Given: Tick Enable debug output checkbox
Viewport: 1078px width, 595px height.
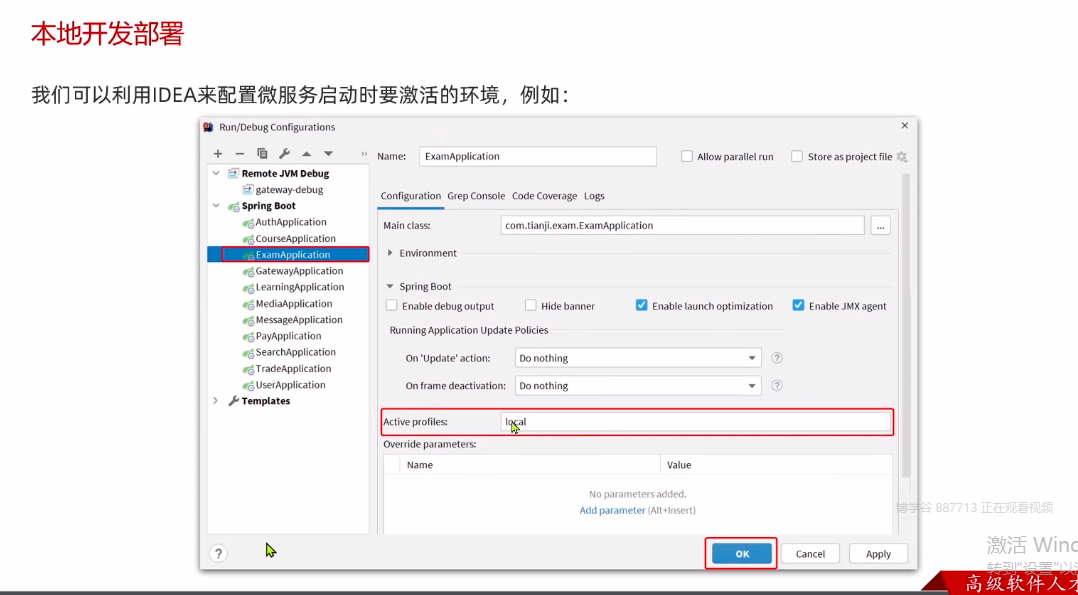Looking at the screenshot, I should pos(392,305).
